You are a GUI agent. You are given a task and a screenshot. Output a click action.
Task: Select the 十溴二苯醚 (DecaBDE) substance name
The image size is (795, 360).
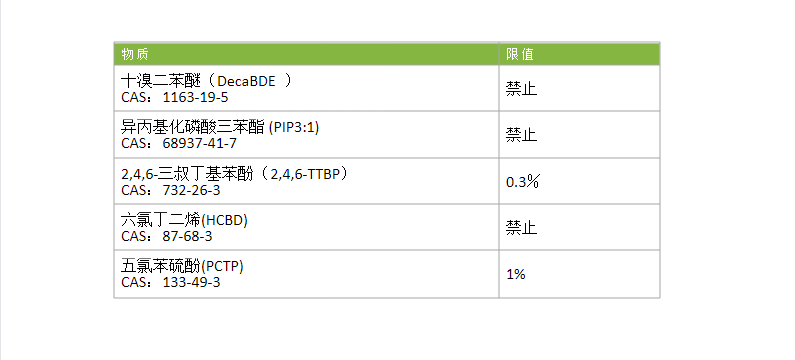pos(207,81)
